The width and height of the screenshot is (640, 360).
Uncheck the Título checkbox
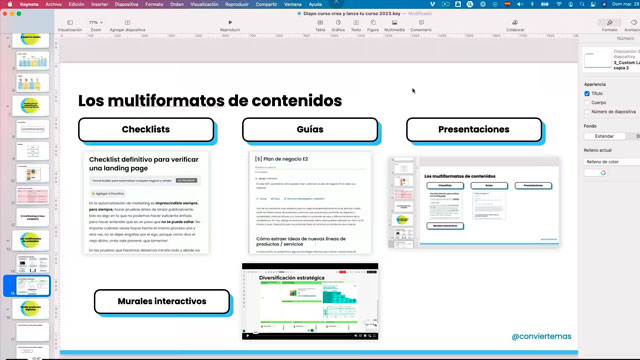point(587,93)
